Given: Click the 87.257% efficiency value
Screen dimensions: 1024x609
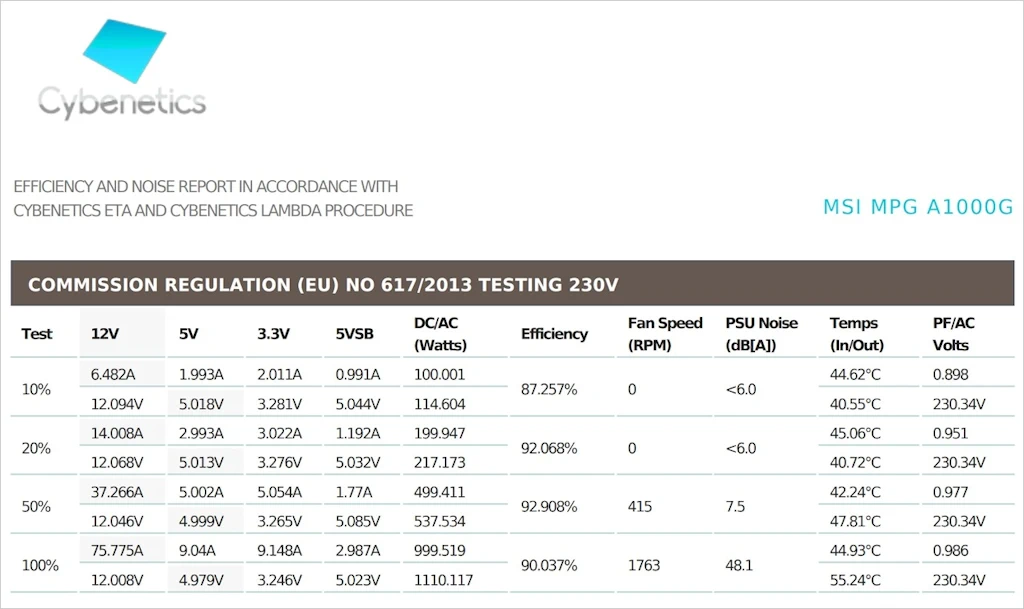Looking at the screenshot, I should (549, 390).
